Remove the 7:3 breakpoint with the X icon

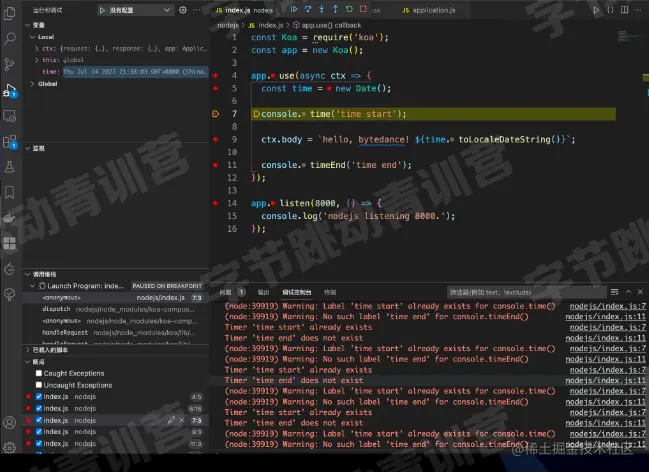point(182,420)
